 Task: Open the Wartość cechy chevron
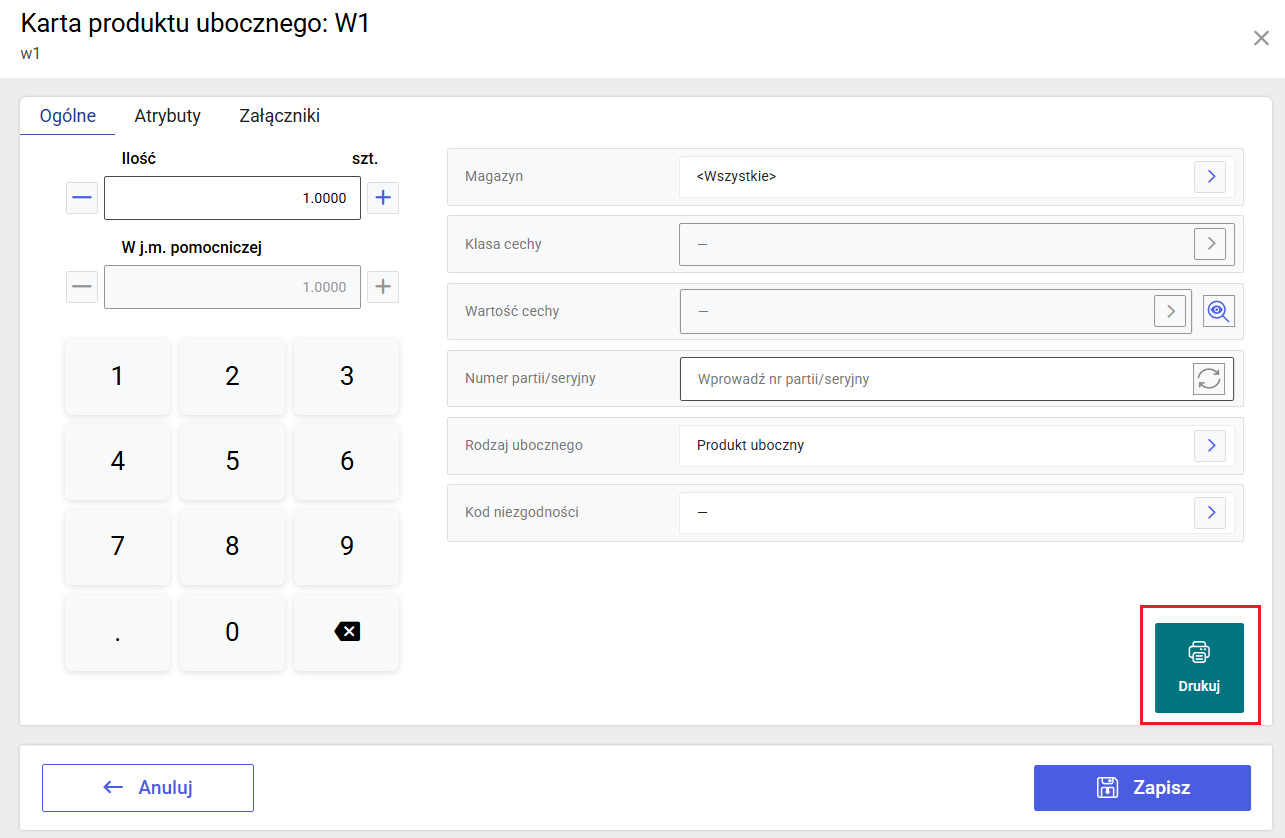point(1170,311)
